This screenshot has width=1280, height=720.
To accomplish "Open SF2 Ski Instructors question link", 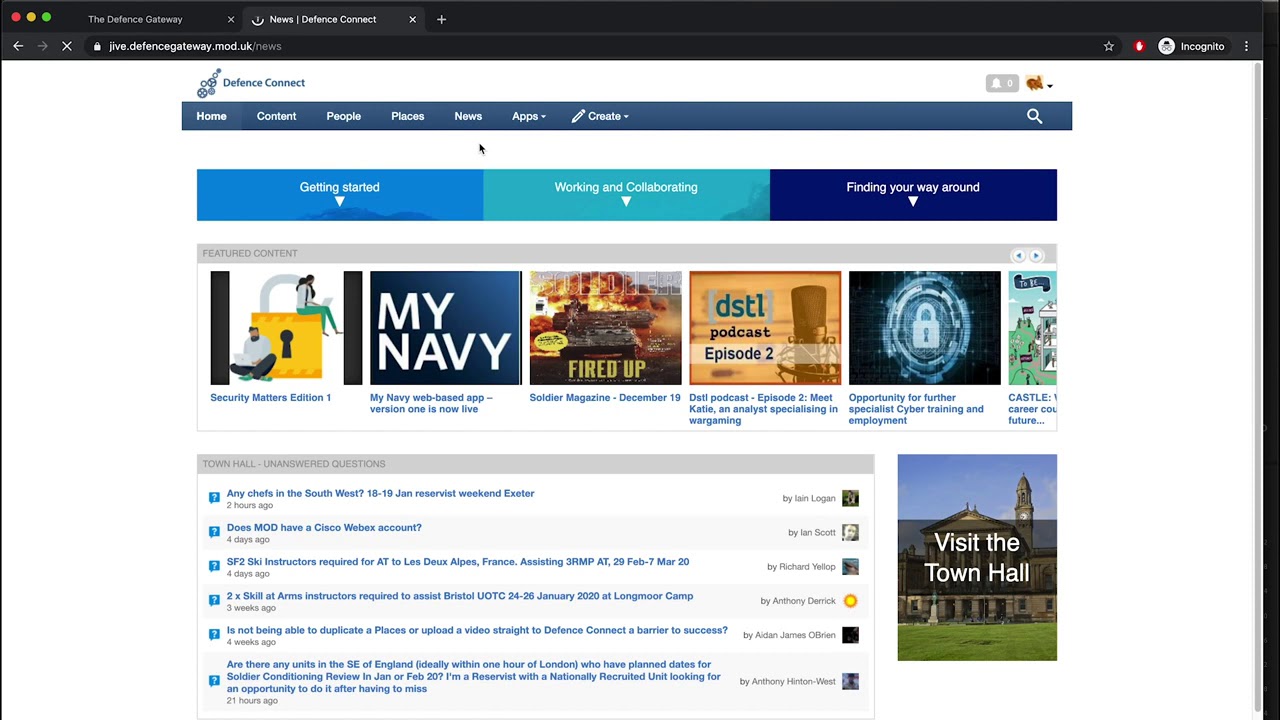I will click(458, 562).
